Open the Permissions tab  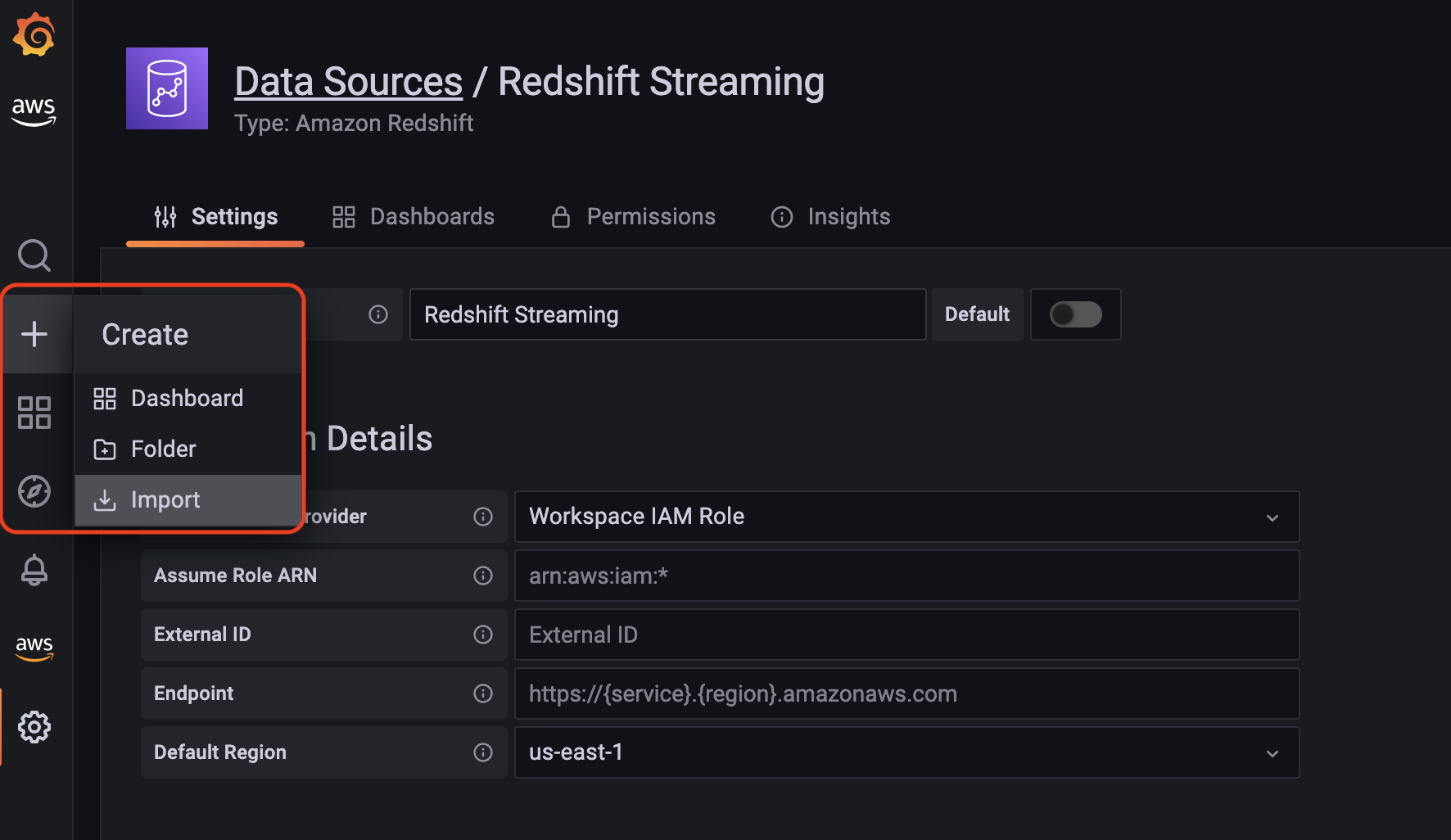(633, 217)
